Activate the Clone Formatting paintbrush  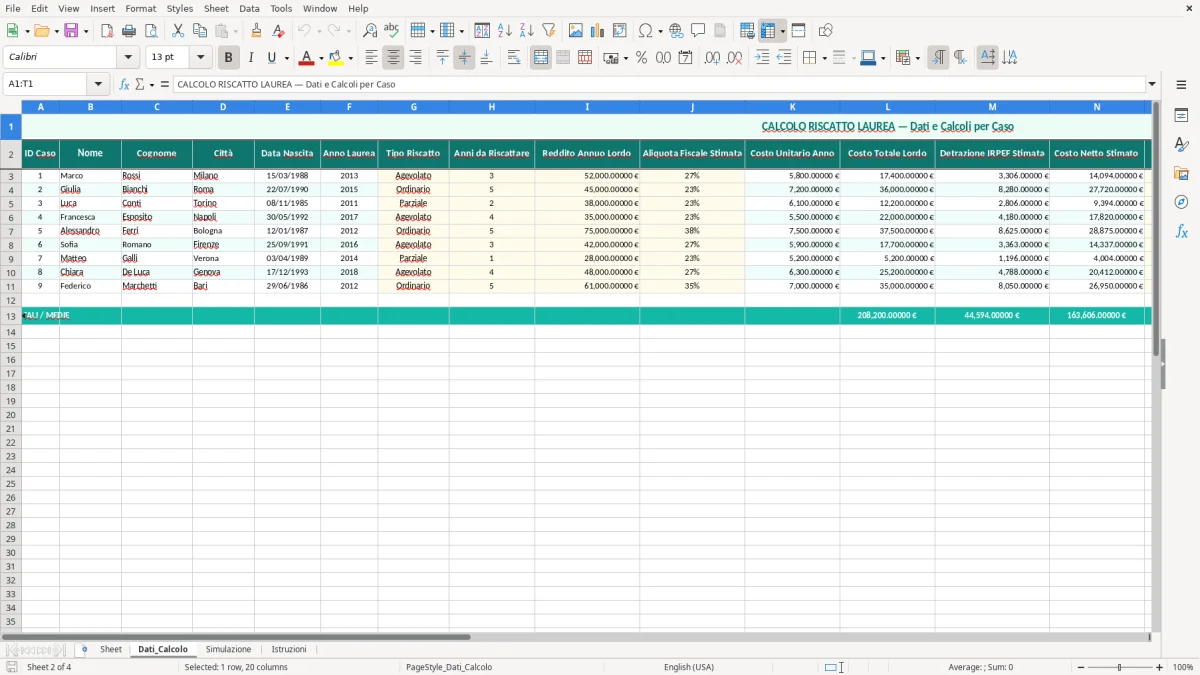(x=256, y=31)
